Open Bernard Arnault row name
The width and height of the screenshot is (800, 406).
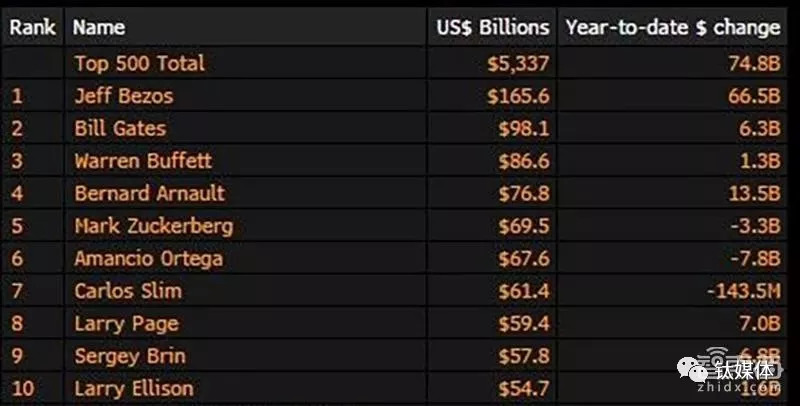(x=149, y=193)
